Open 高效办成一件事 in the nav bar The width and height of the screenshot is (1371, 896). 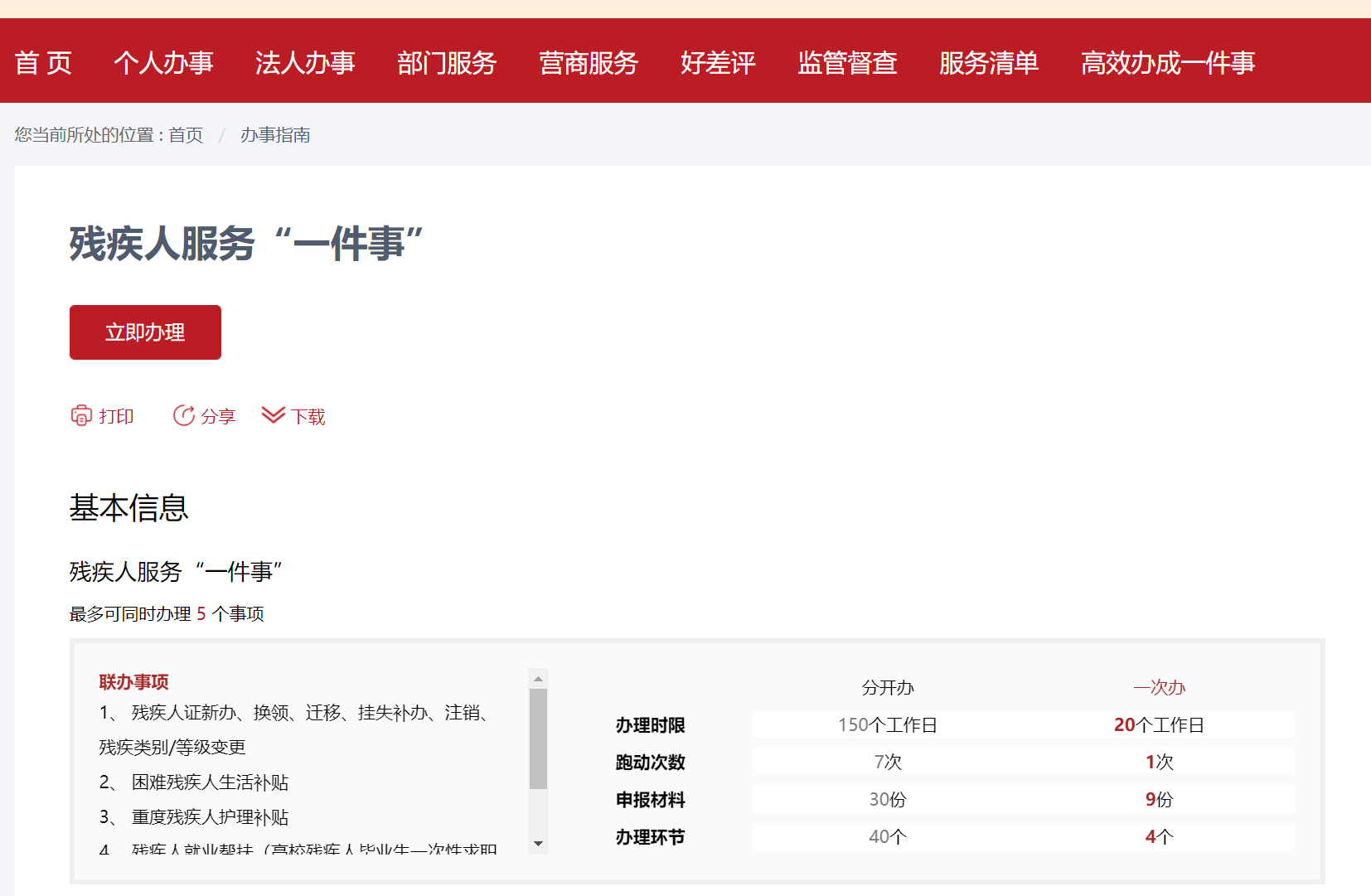click(1168, 63)
